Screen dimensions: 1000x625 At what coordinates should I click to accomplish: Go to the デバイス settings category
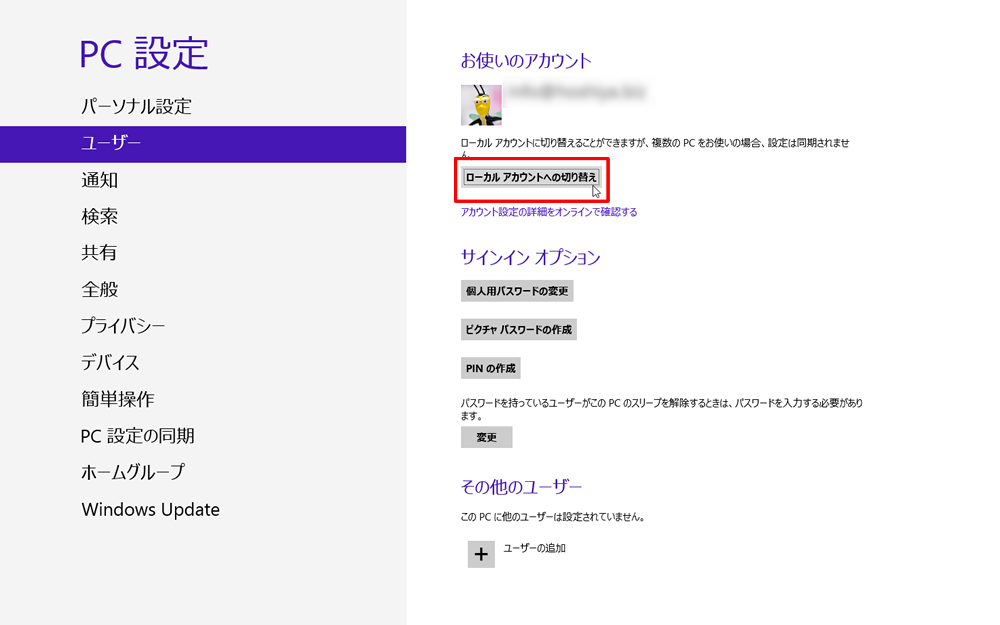(110, 362)
